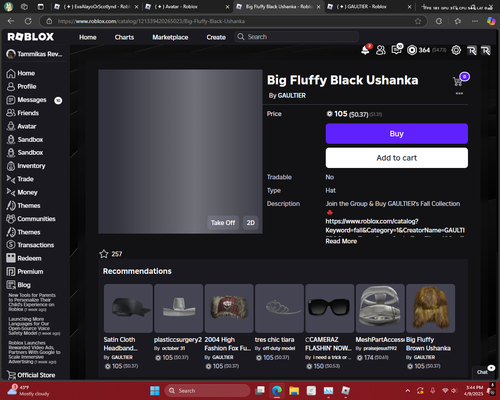Image resolution: width=500 pixels, height=400 pixels.
Task: Open the notifications bell icon
Action: pyautogui.click(x=365, y=50)
